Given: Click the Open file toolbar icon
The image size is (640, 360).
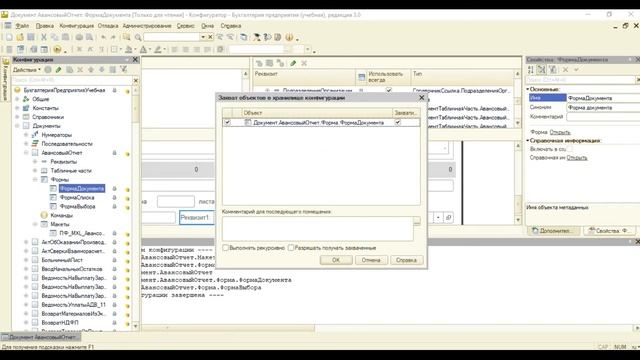Looking at the screenshot, I should pyautogui.click(x=20, y=37).
